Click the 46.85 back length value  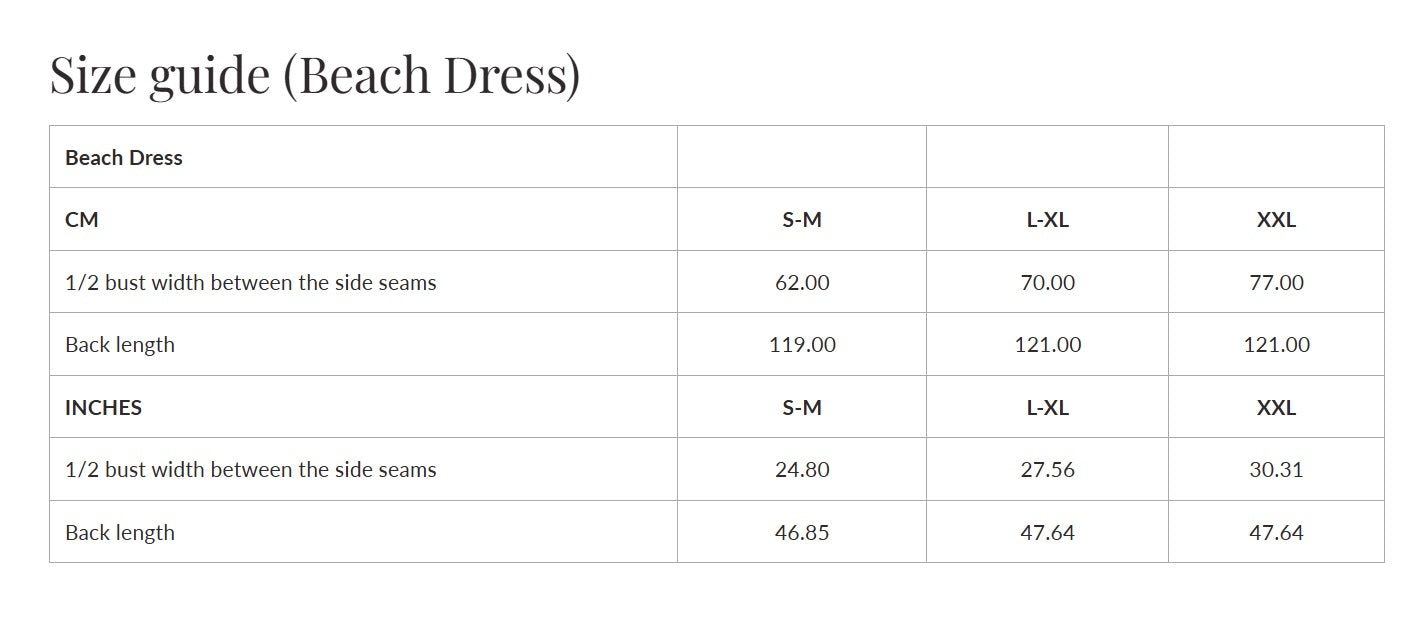802,532
